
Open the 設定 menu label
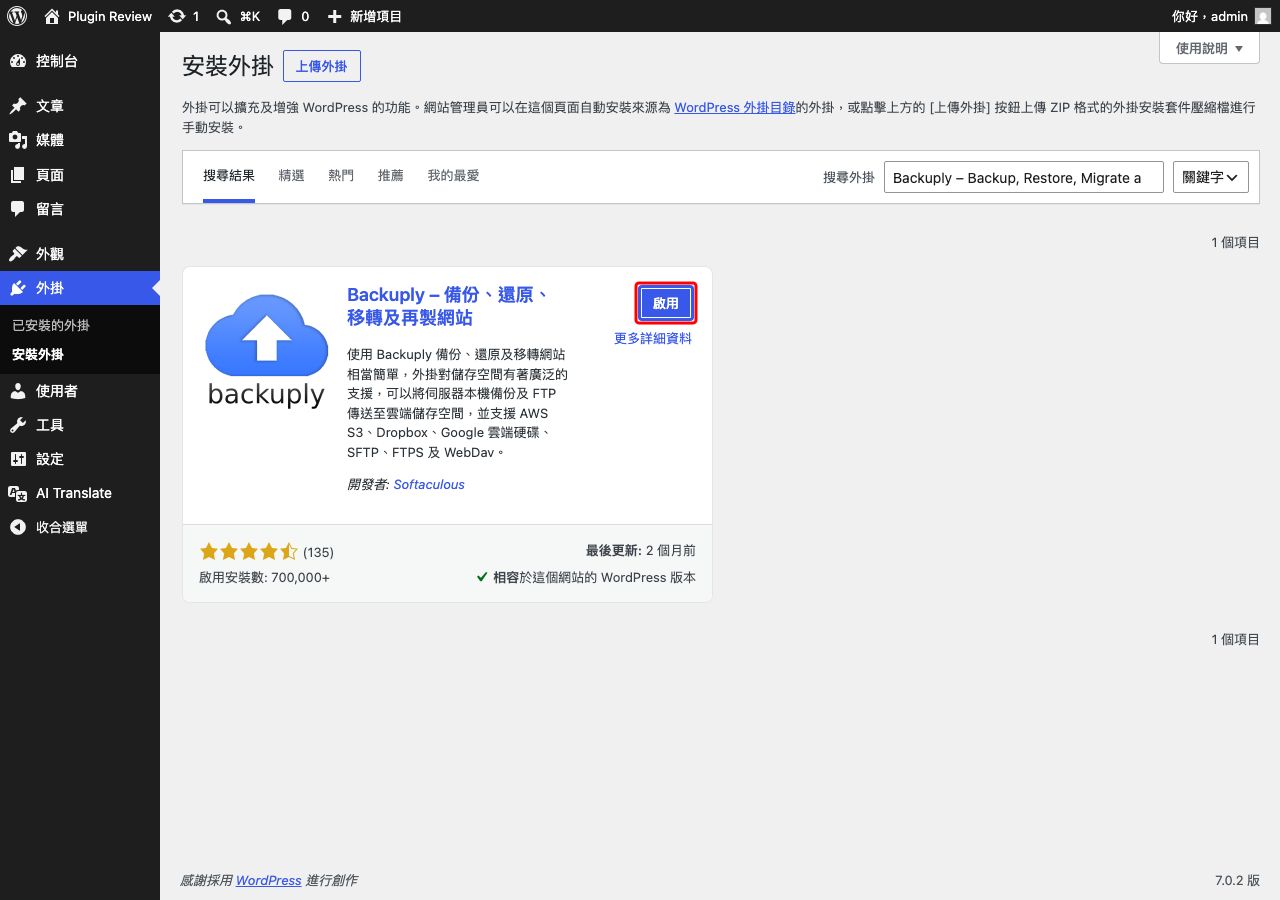(50, 459)
